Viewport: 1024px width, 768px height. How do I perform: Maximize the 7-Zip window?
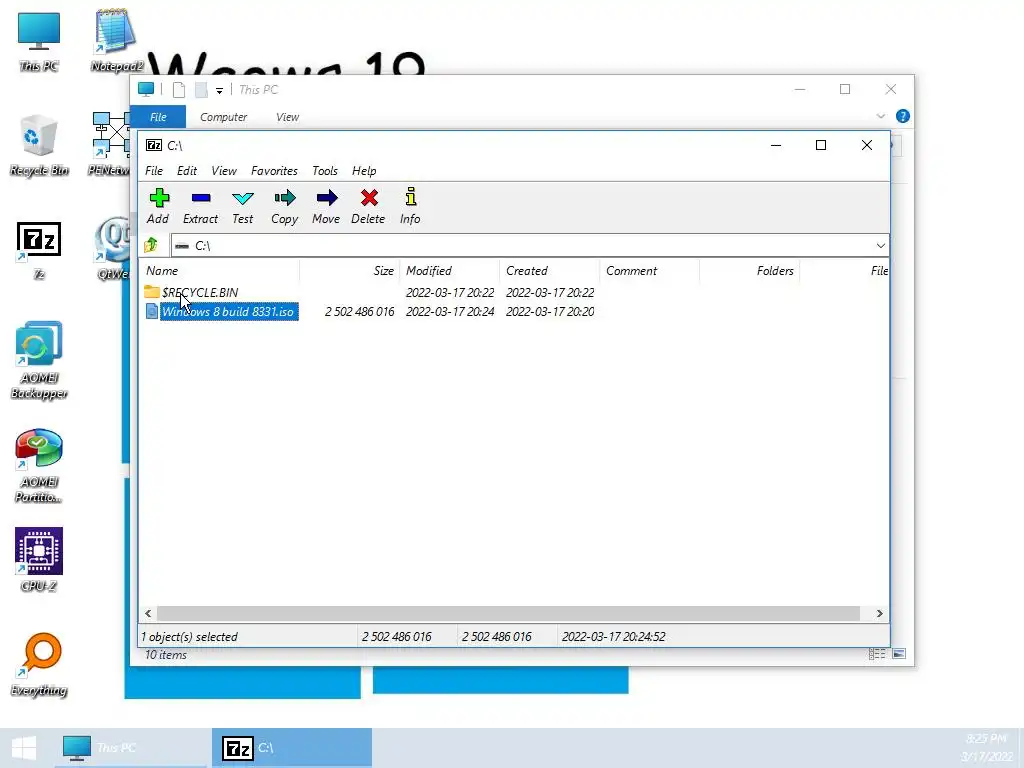(821, 145)
